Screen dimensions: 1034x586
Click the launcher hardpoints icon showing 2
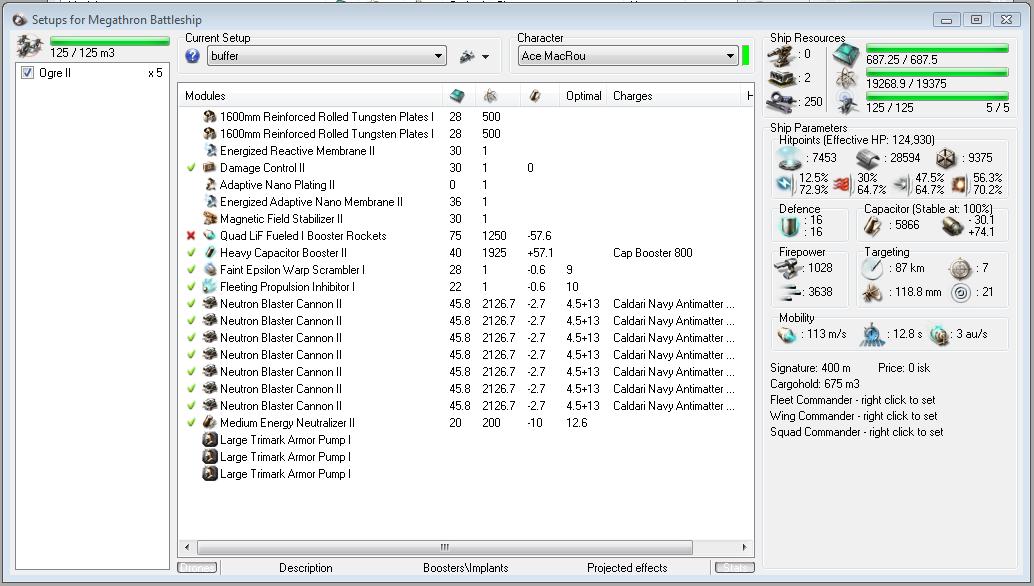click(x=781, y=78)
